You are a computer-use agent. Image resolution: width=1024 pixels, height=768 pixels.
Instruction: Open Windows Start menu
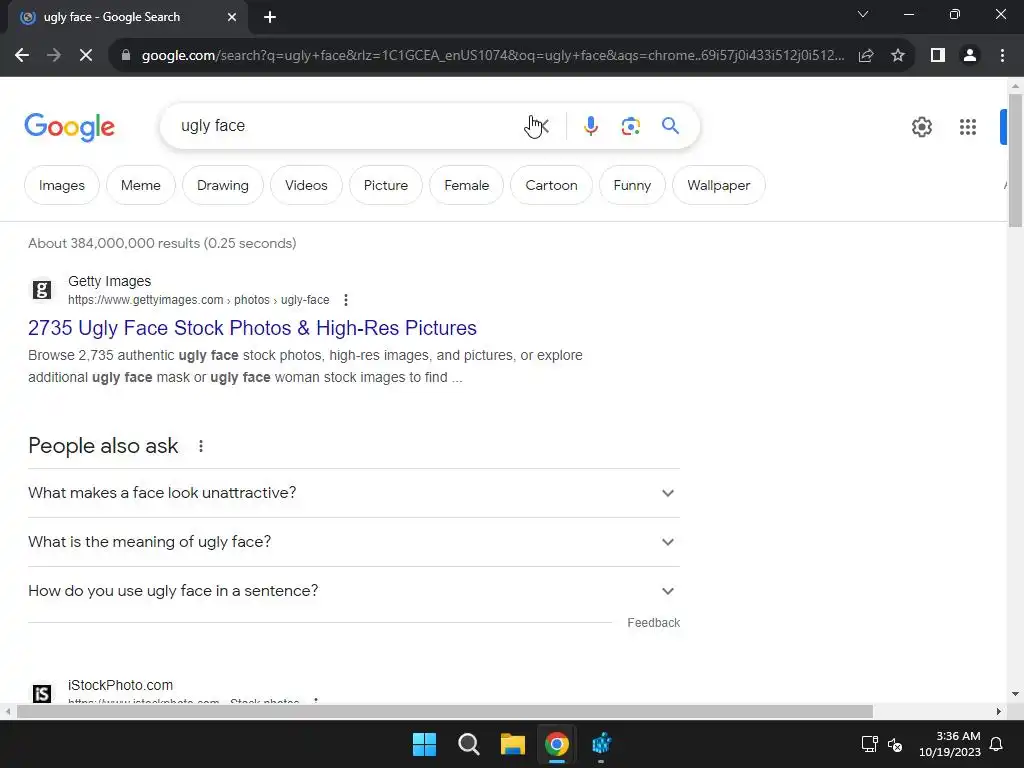point(424,744)
